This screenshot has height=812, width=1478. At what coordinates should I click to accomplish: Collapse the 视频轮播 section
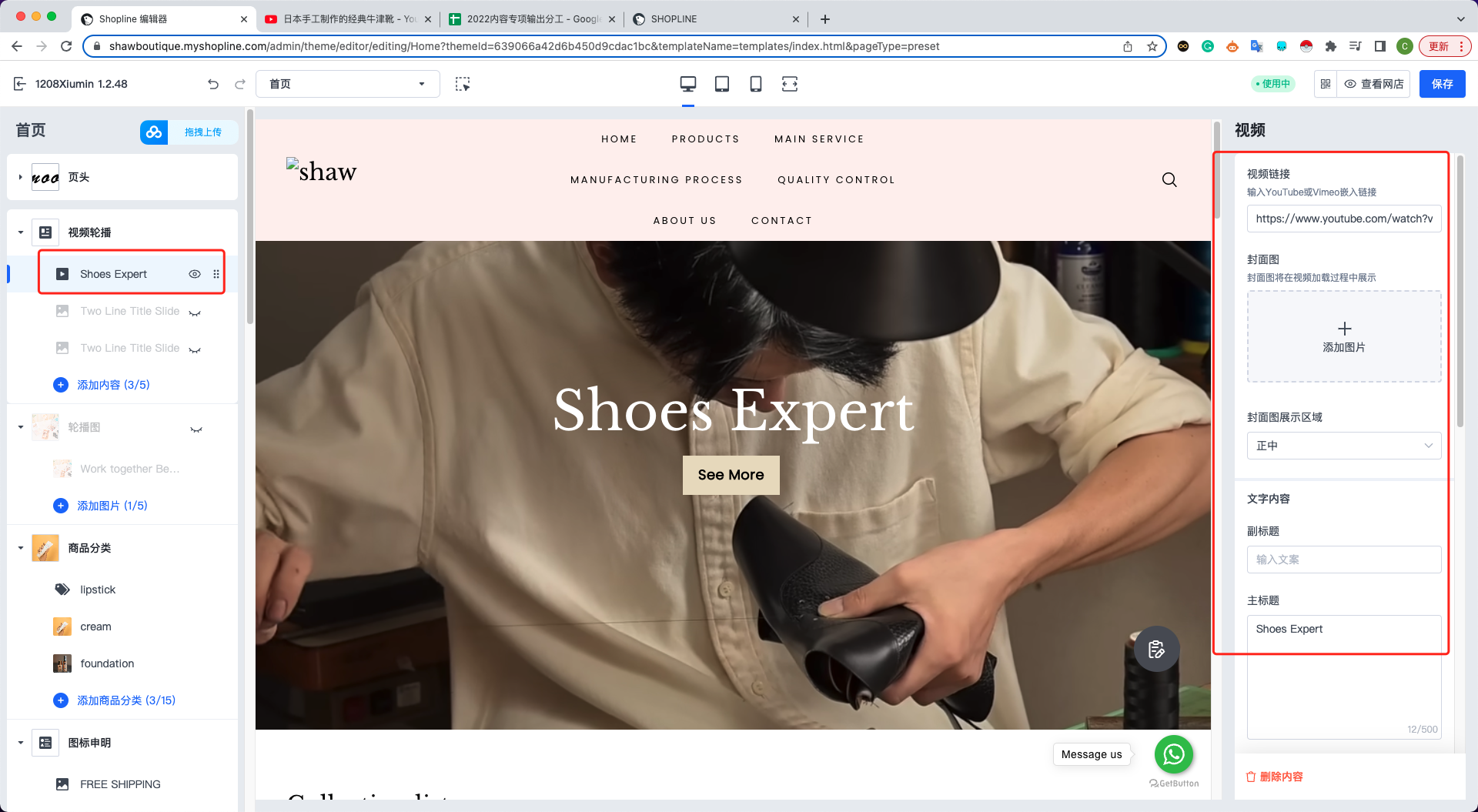21,232
